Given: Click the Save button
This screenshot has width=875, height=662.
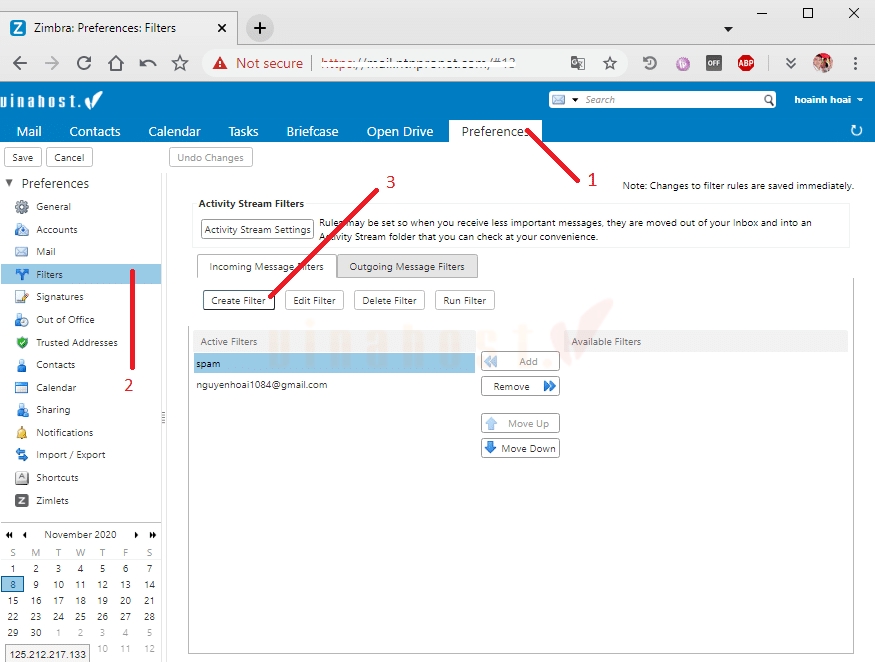Looking at the screenshot, I should click(23, 157).
